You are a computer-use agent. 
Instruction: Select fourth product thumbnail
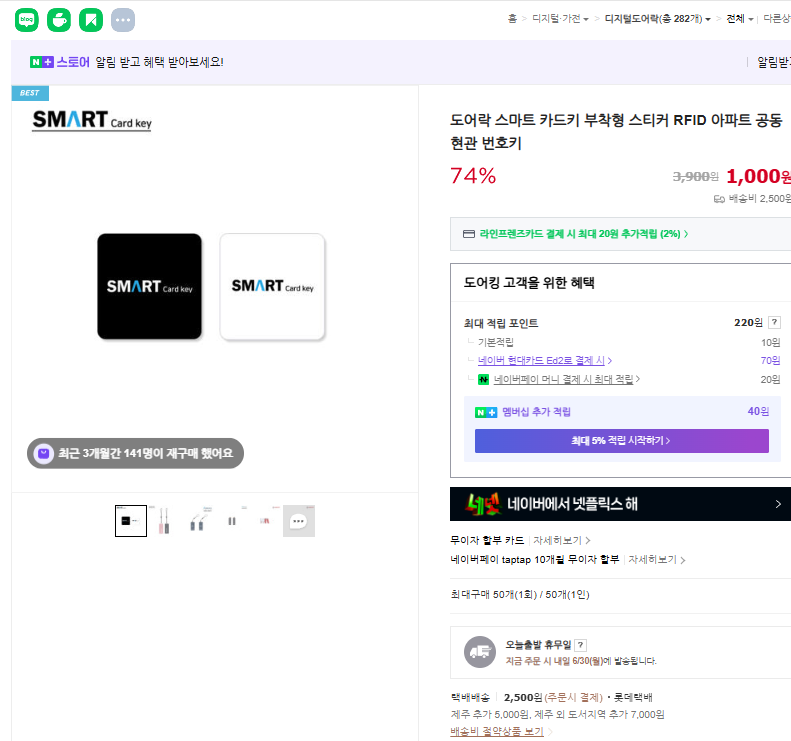tap(232, 521)
